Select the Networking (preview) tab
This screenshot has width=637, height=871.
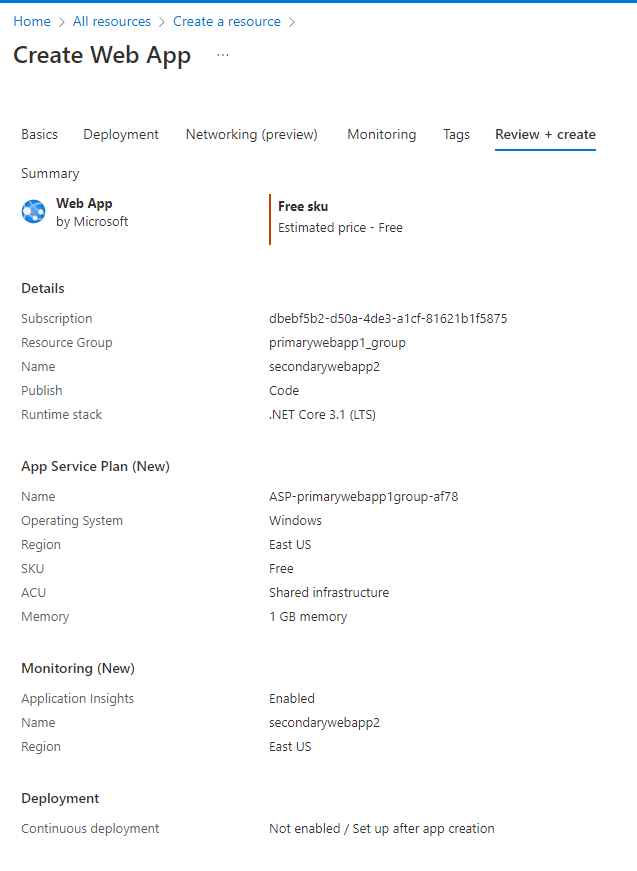251,134
